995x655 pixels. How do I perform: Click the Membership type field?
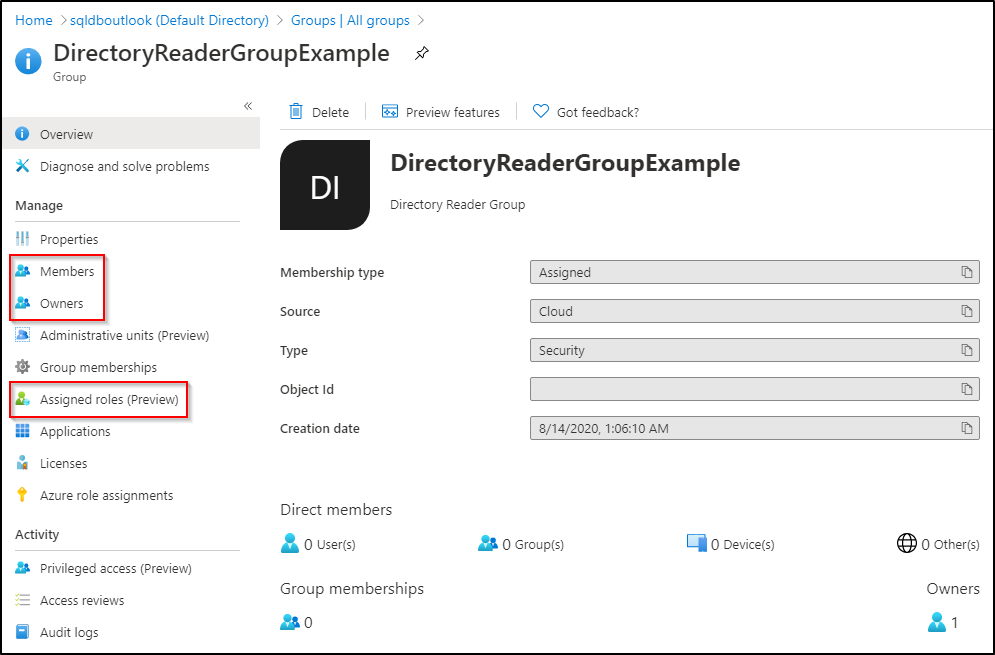coord(754,272)
